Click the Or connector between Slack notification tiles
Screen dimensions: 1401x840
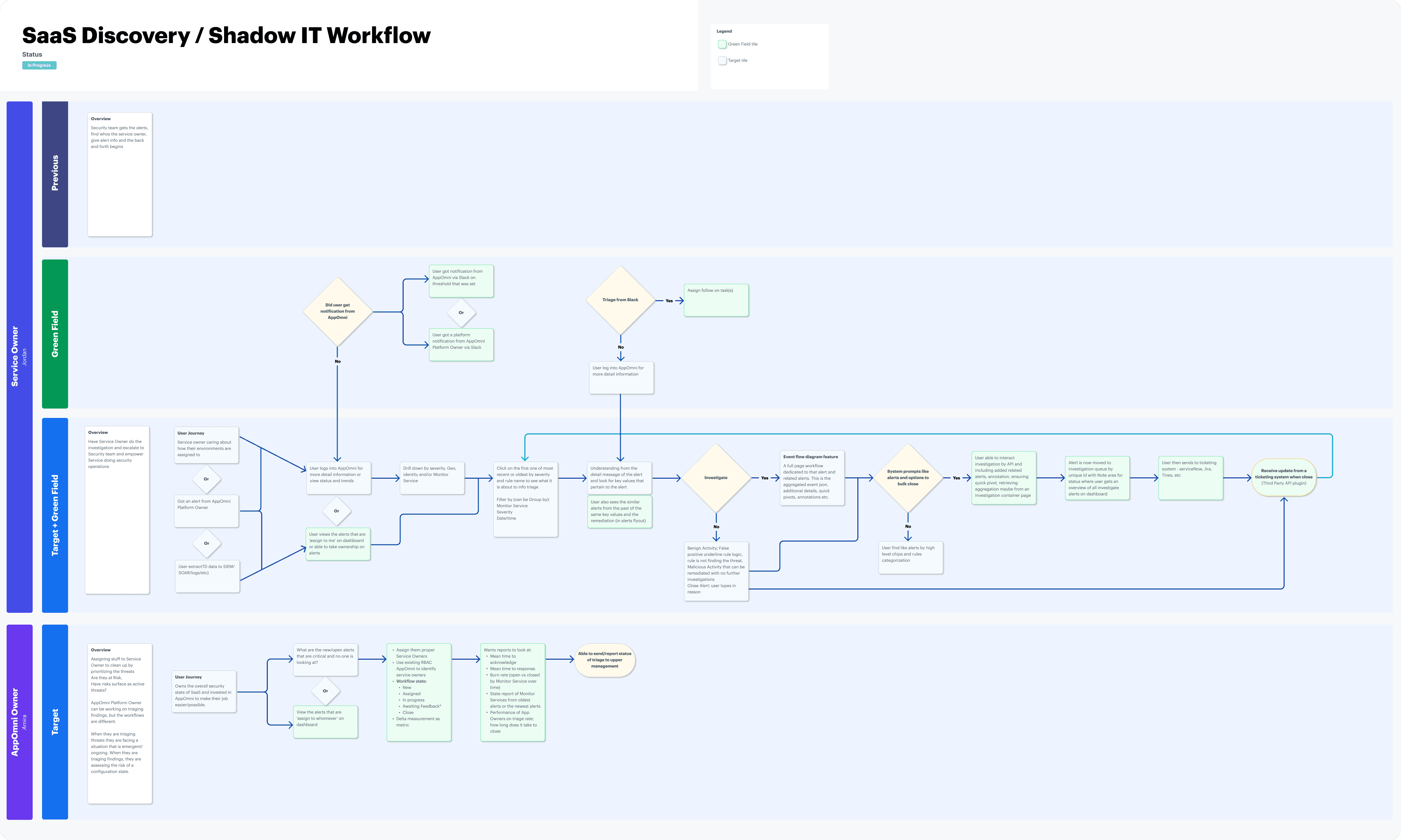(461, 312)
